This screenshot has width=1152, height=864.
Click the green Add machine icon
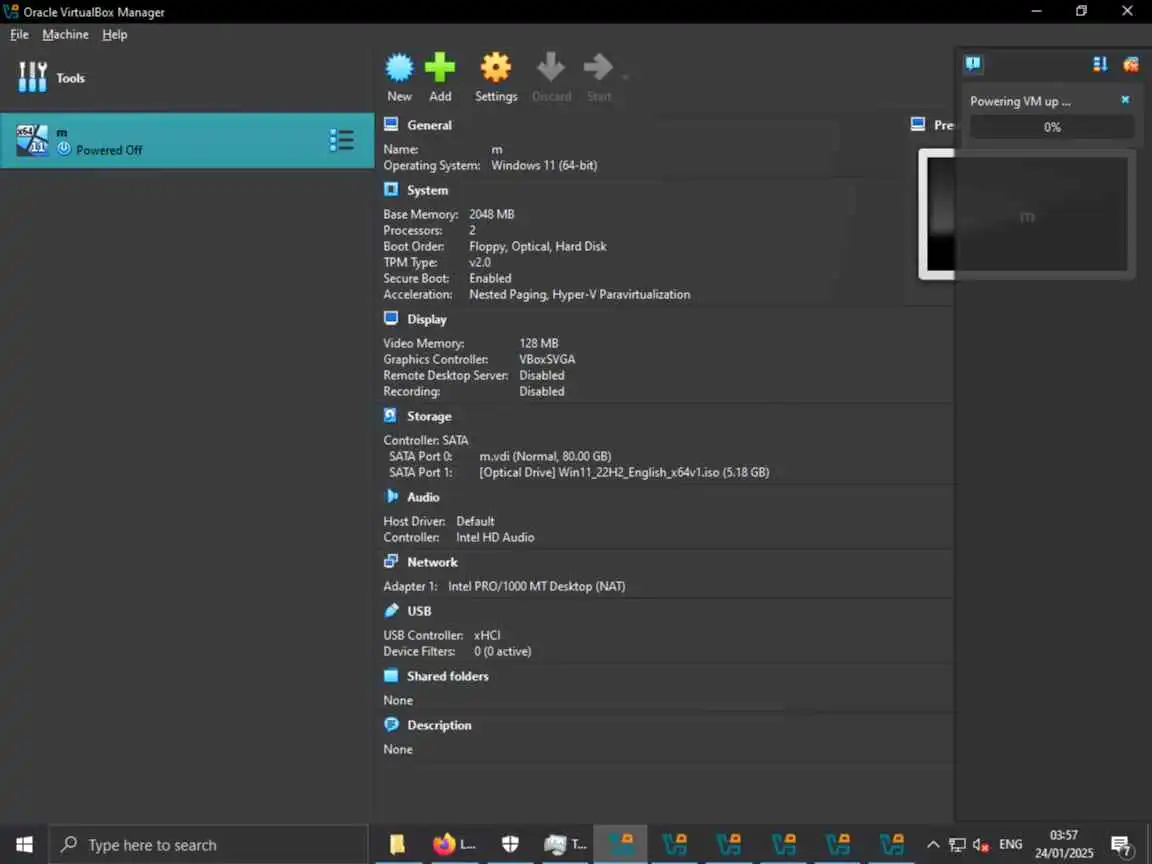coord(440,68)
